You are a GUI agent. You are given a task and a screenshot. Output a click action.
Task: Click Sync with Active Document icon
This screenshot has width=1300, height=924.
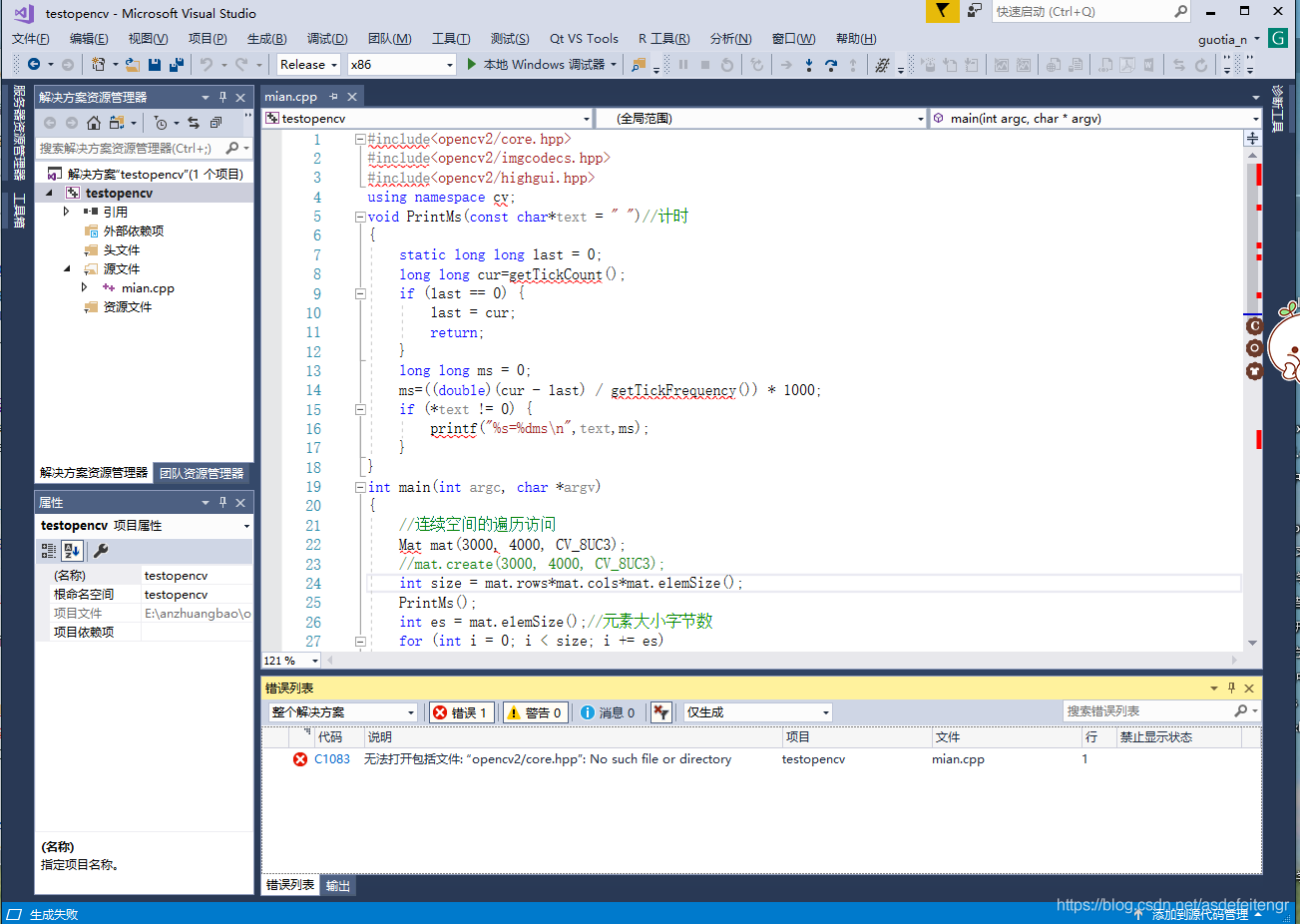pyautogui.click(x=194, y=123)
